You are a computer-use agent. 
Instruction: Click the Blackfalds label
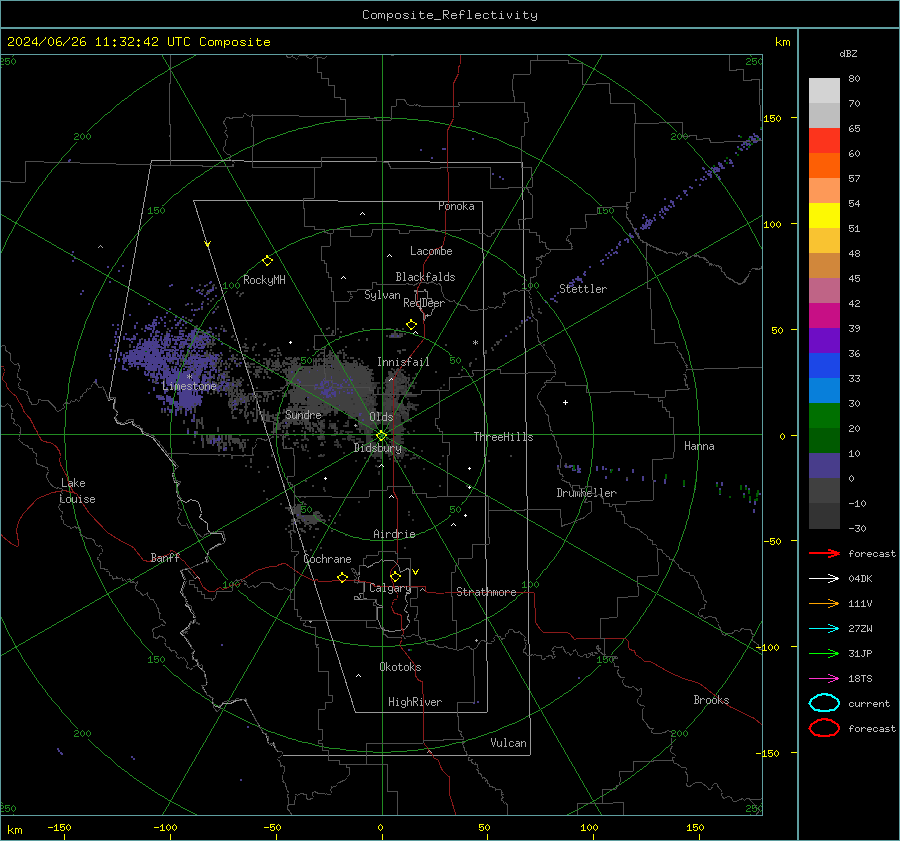tap(425, 277)
